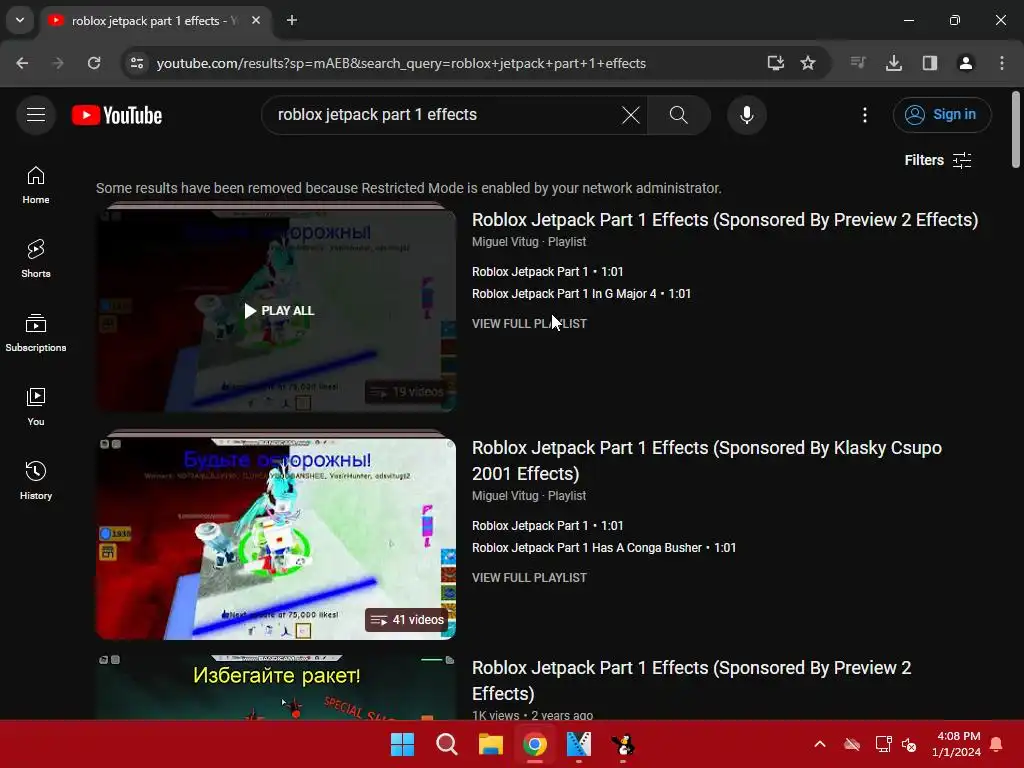
Task: Open YouTube settings three-dot menu
Action: [x=865, y=115]
